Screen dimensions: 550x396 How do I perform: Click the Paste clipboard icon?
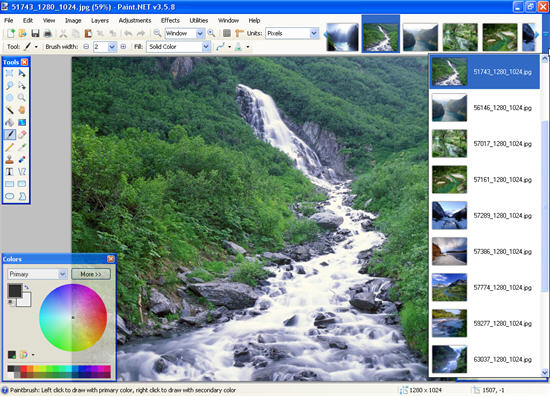click(x=88, y=33)
